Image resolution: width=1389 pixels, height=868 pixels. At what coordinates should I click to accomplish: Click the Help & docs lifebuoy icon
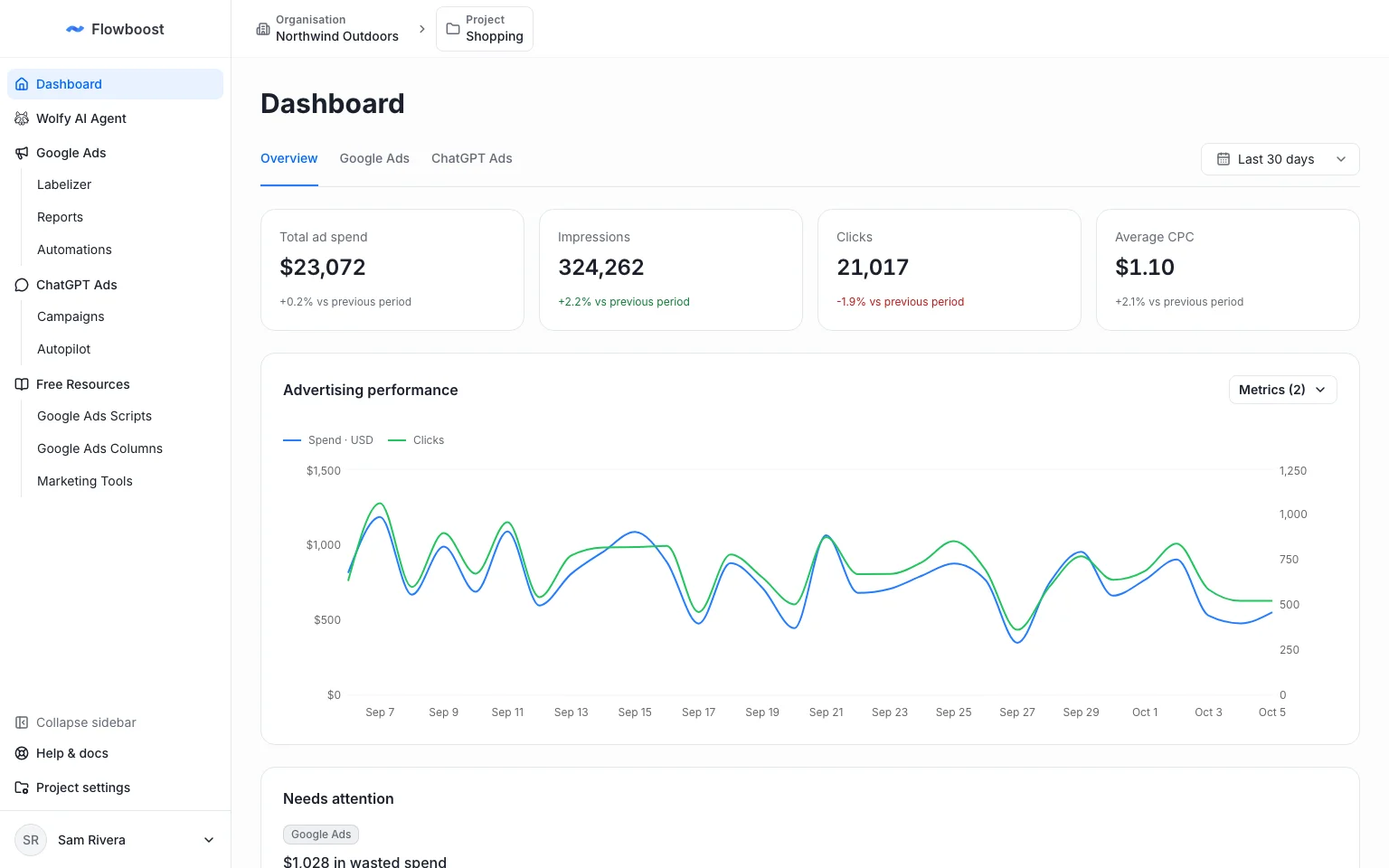22,753
